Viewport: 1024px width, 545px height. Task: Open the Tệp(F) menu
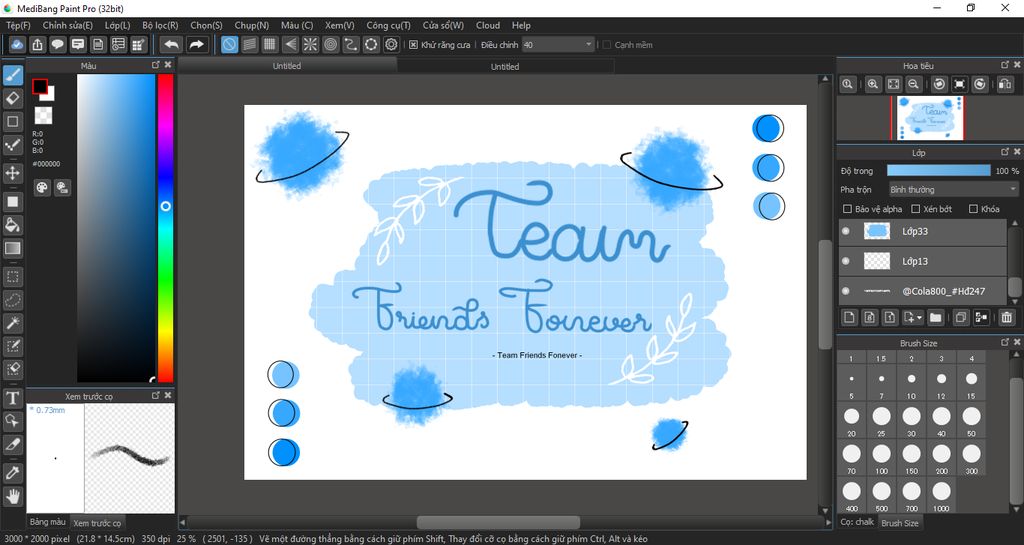pyautogui.click(x=18, y=25)
